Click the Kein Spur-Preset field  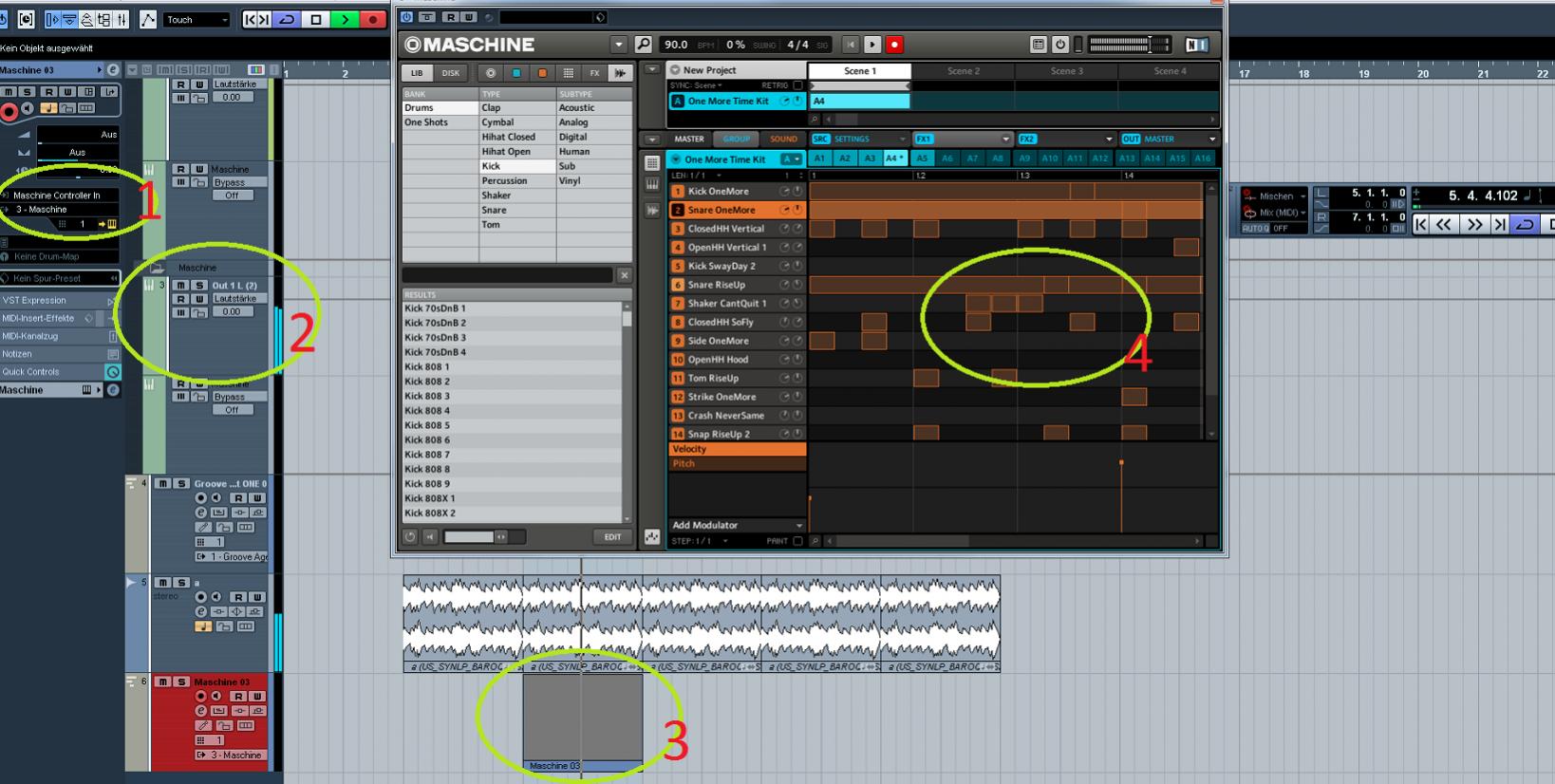60,278
